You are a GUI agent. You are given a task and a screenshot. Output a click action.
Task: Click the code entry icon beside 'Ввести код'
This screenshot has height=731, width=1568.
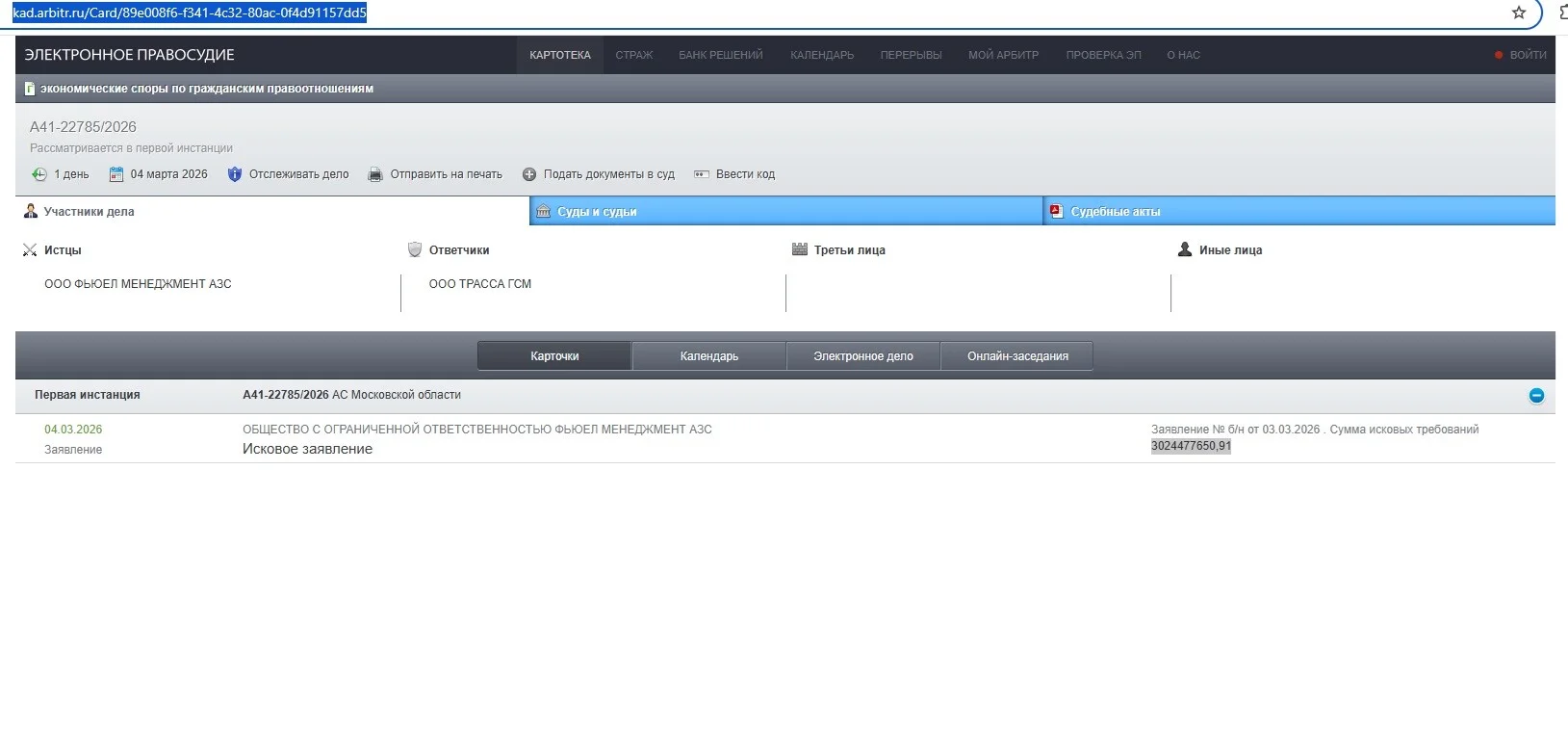pyautogui.click(x=702, y=174)
